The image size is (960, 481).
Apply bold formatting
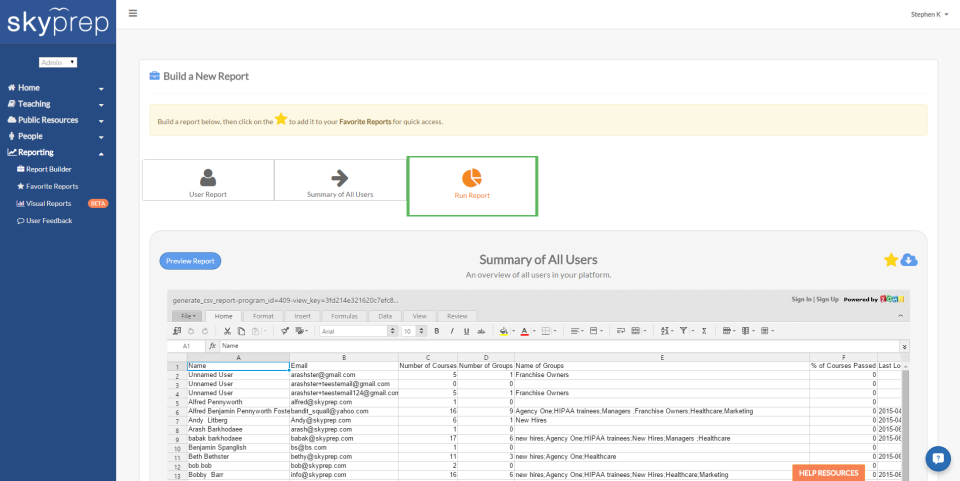tap(437, 331)
